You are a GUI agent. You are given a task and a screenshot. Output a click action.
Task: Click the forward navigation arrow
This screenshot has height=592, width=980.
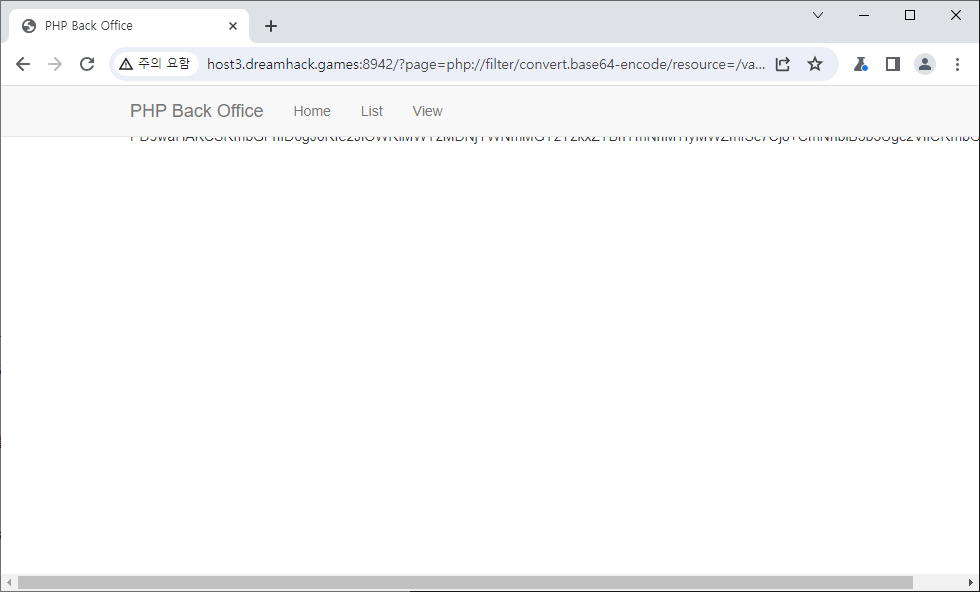pos(55,64)
